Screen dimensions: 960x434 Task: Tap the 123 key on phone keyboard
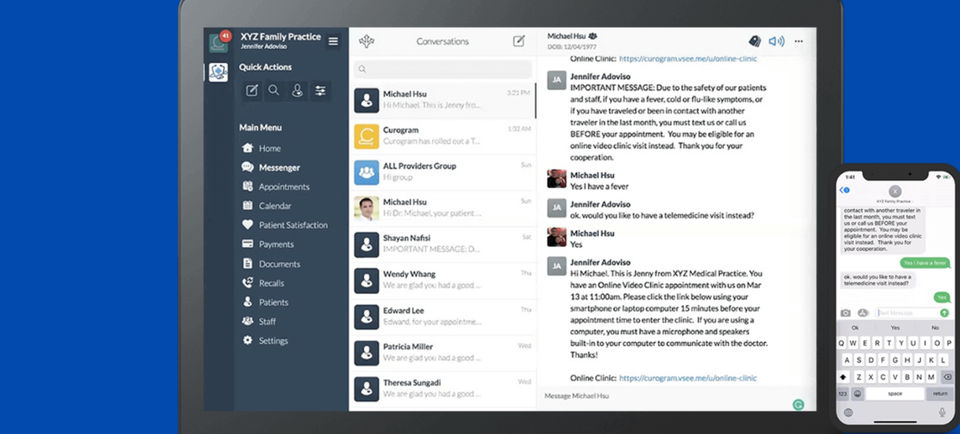click(x=842, y=393)
